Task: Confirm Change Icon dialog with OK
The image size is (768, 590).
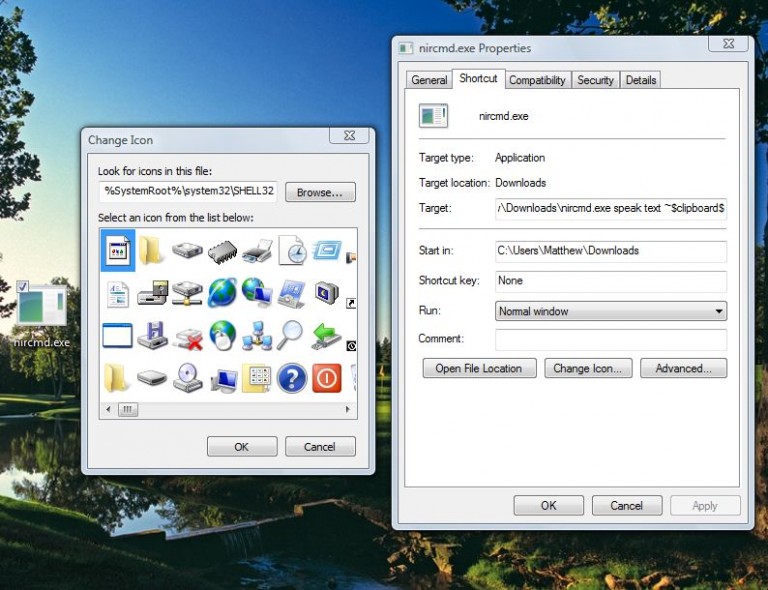Action: coord(242,447)
